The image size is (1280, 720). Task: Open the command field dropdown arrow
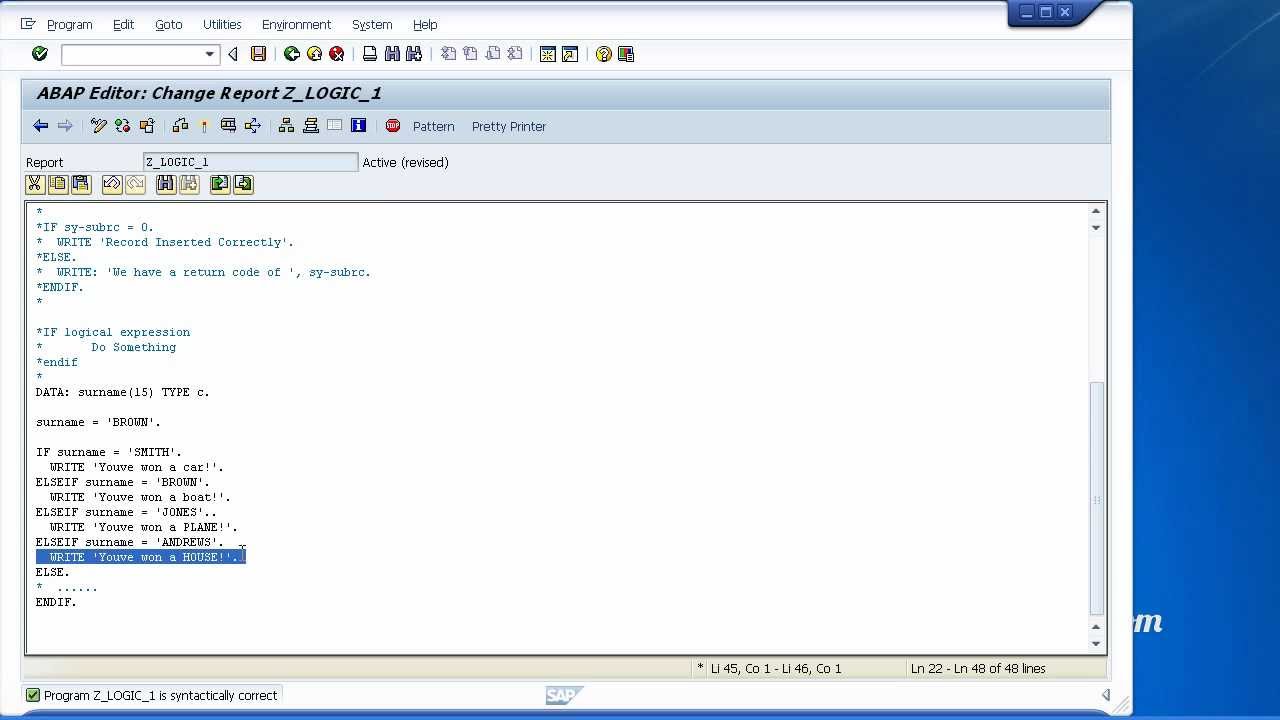210,54
